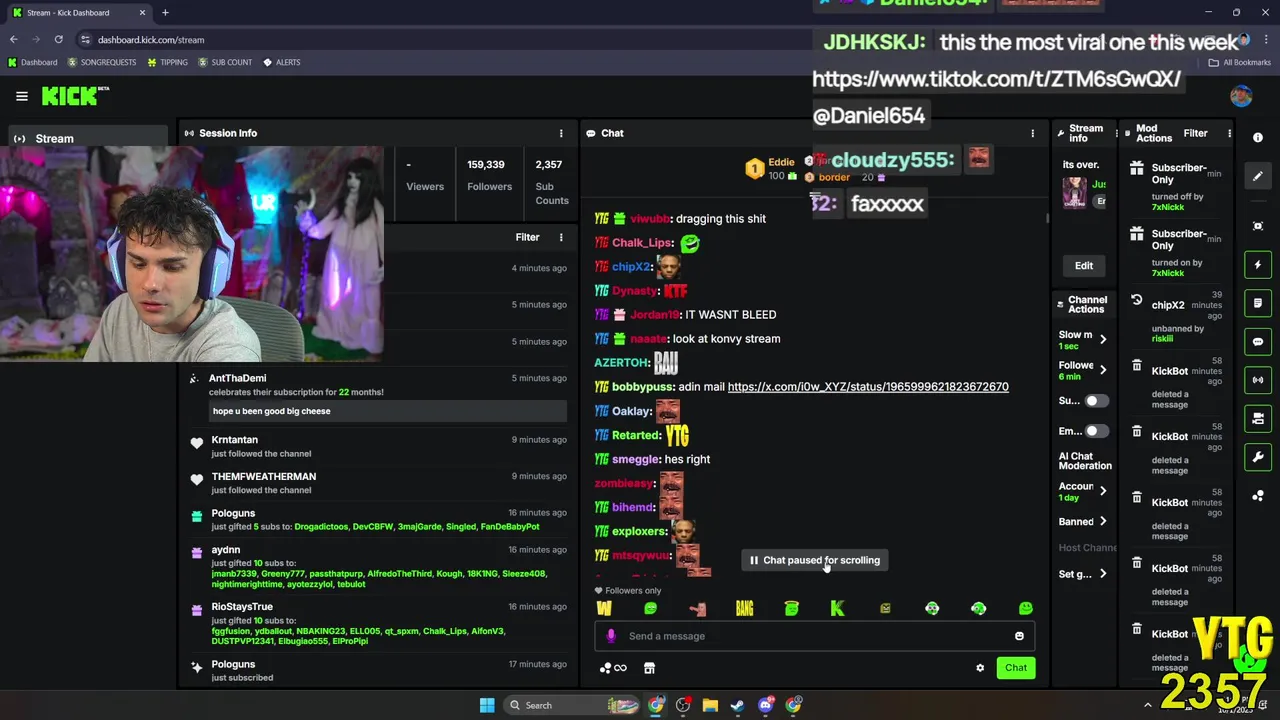
Task: Click the document note sidebar icon
Action: [x=1258, y=303]
